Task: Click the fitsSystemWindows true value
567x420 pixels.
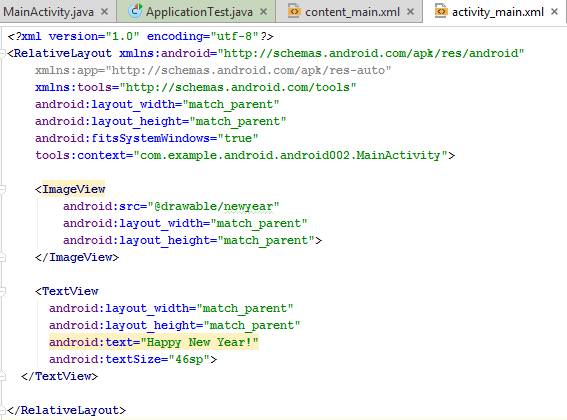Action: pyautogui.click(x=238, y=138)
